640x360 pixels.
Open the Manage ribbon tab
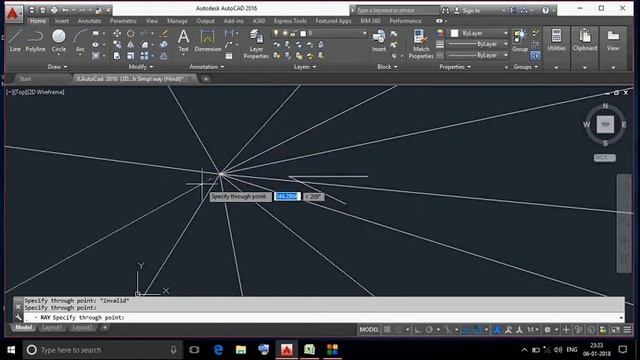tap(177, 21)
